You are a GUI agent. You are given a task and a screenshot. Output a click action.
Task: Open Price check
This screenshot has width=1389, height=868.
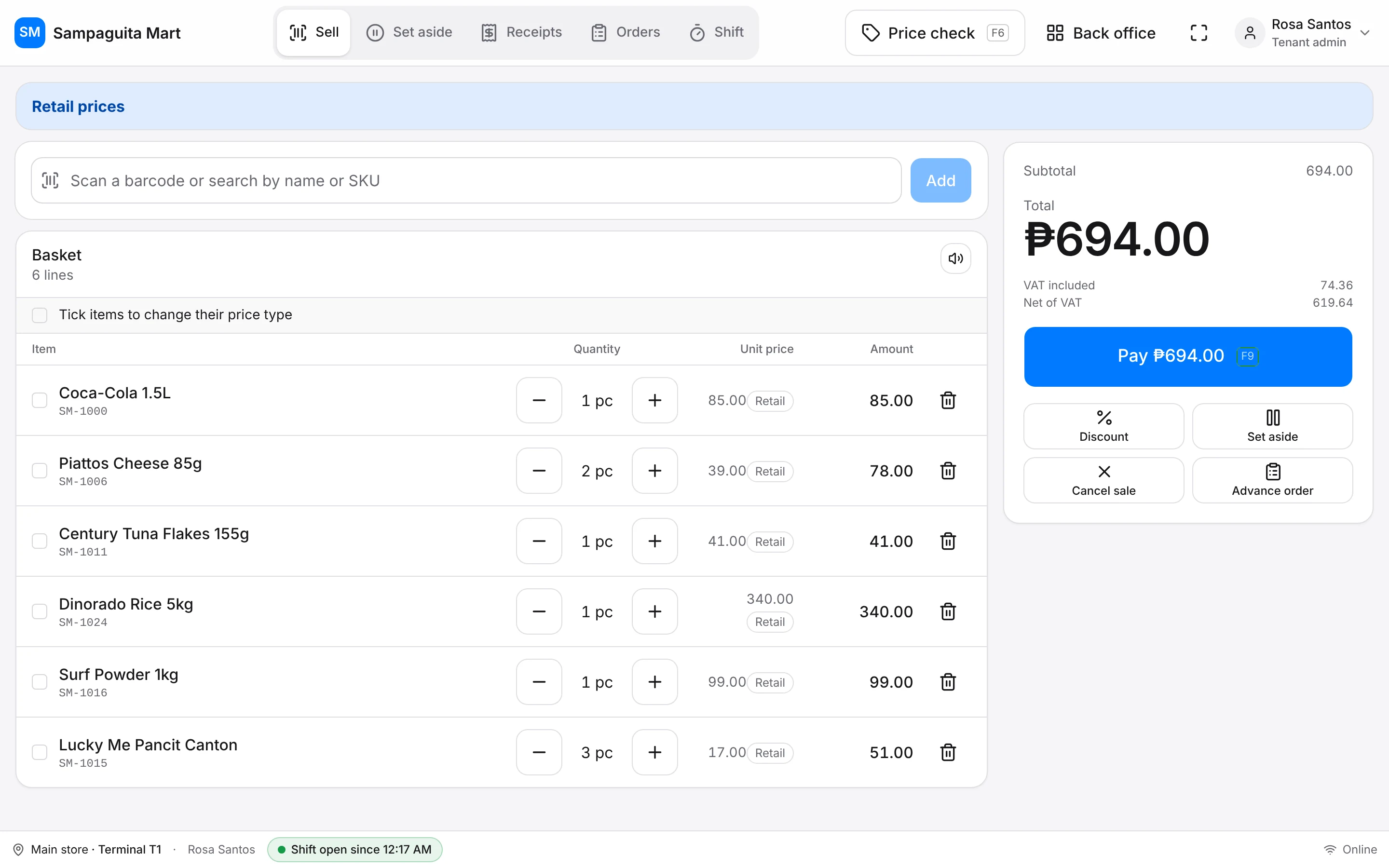(934, 33)
